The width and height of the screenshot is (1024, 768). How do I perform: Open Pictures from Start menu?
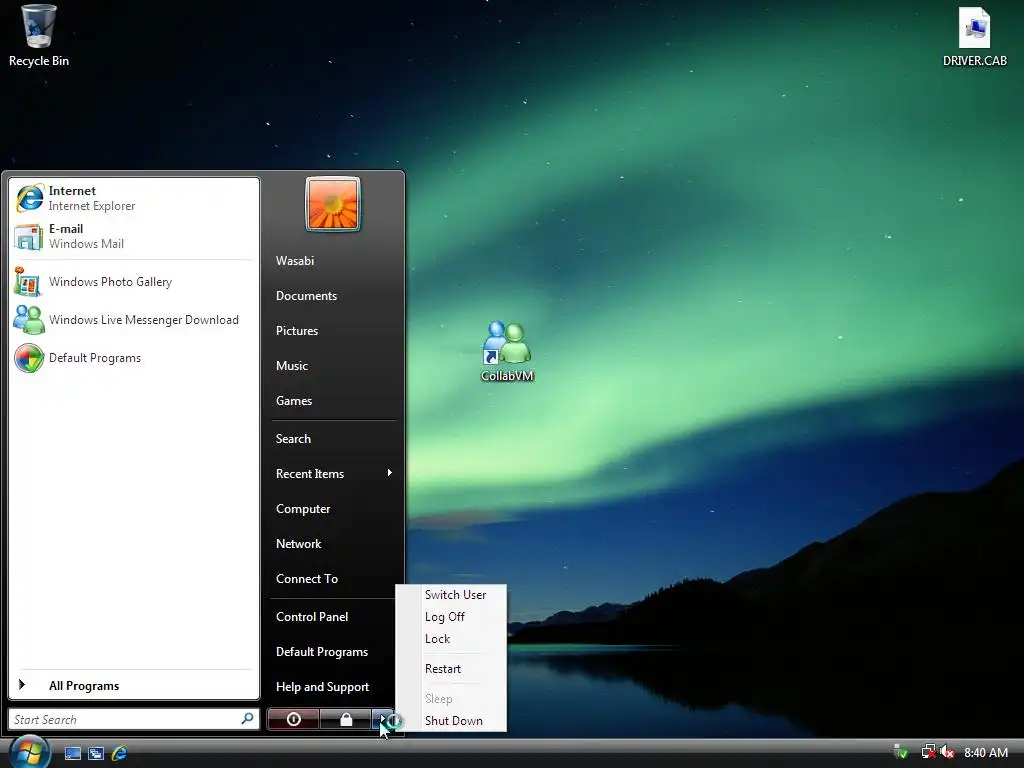[296, 331]
